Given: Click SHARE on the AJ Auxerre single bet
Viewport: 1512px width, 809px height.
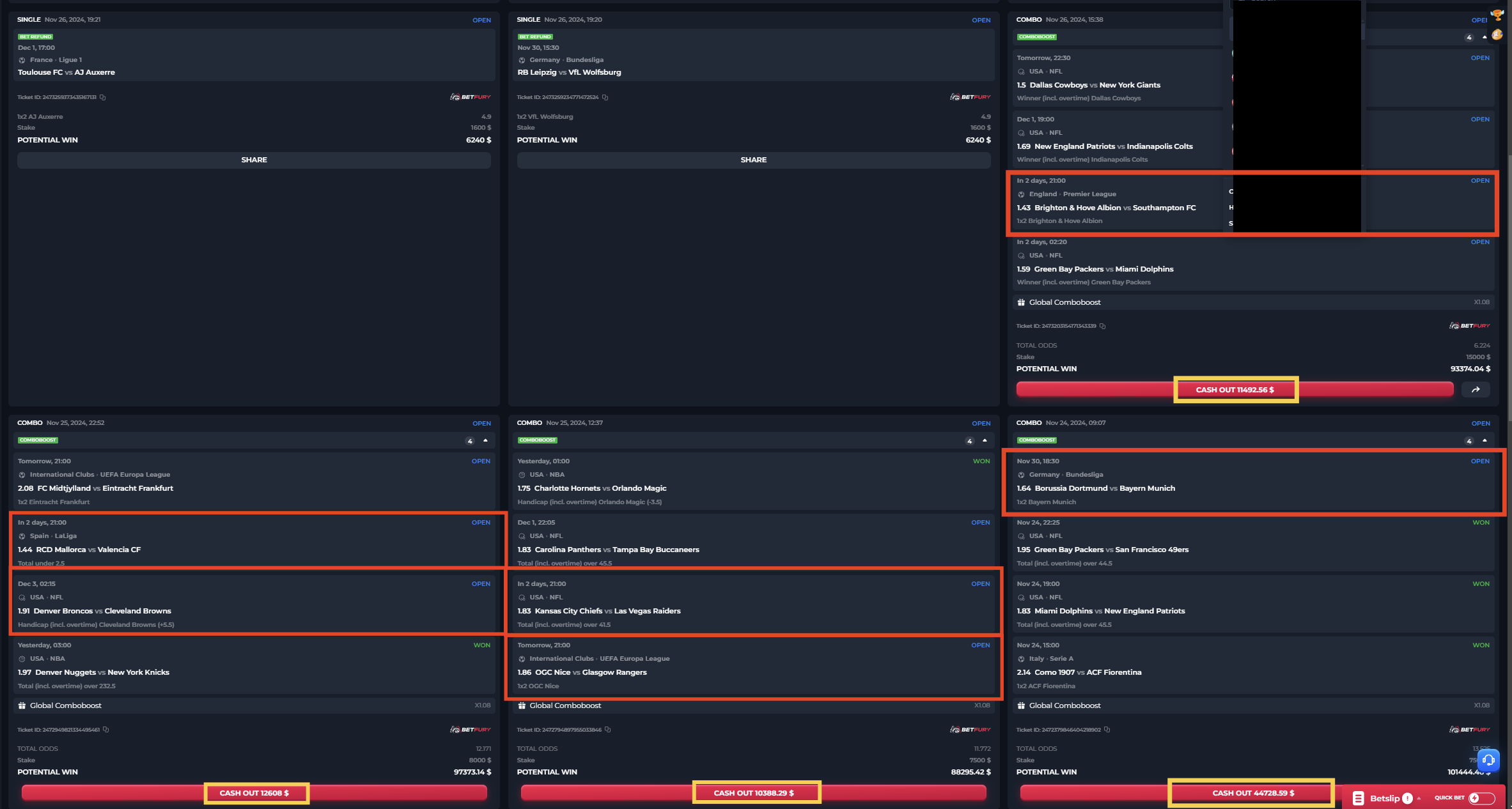Looking at the screenshot, I should pyautogui.click(x=254, y=160).
